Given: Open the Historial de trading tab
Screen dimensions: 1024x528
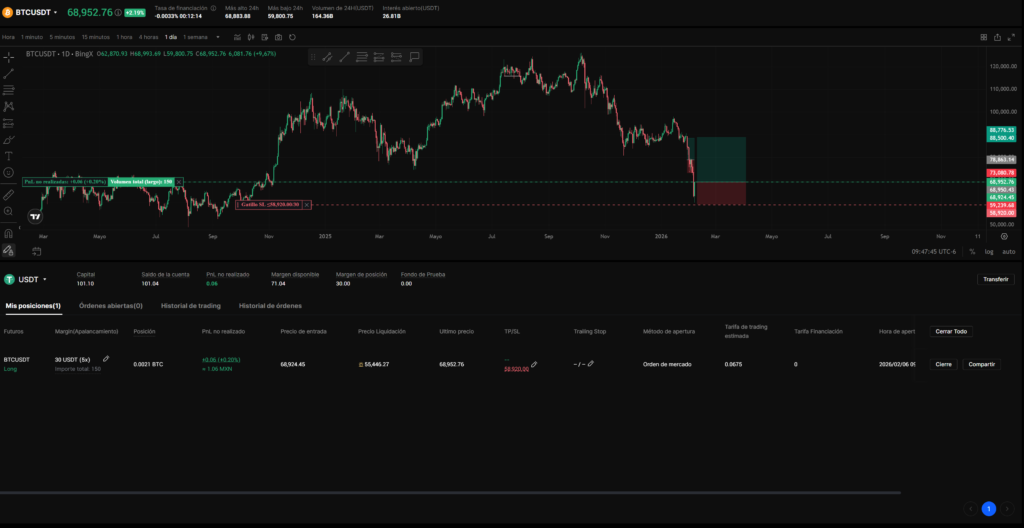Looking at the screenshot, I should coord(190,305).
